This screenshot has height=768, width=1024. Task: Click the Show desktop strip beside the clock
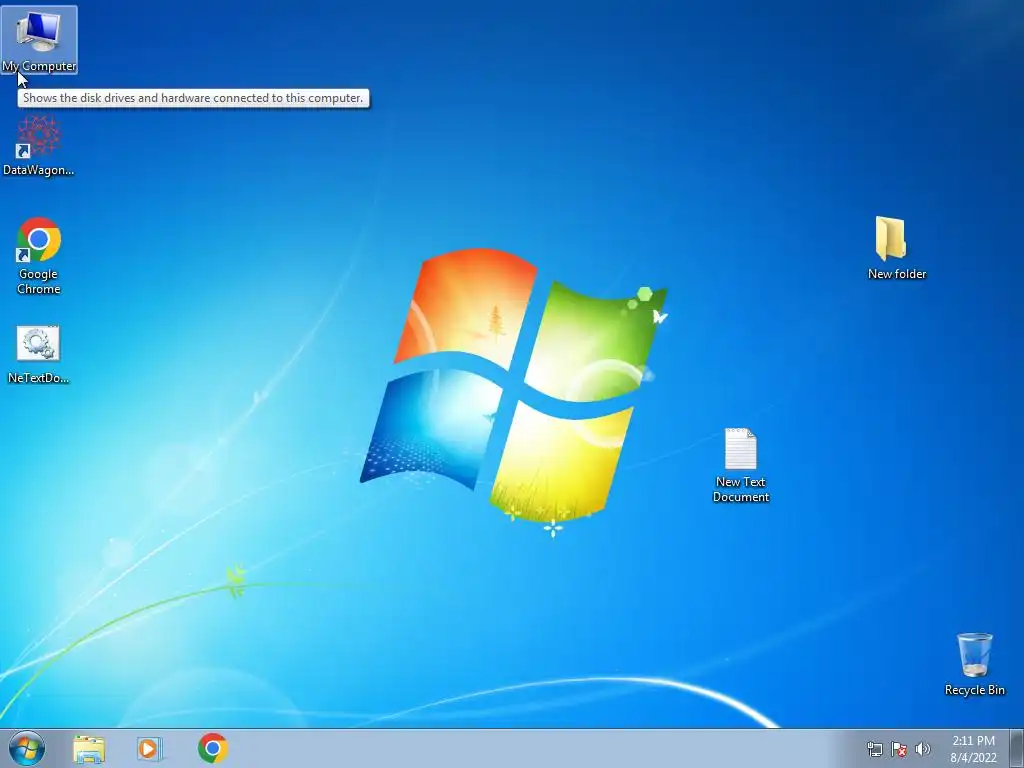click(1017, 748)
